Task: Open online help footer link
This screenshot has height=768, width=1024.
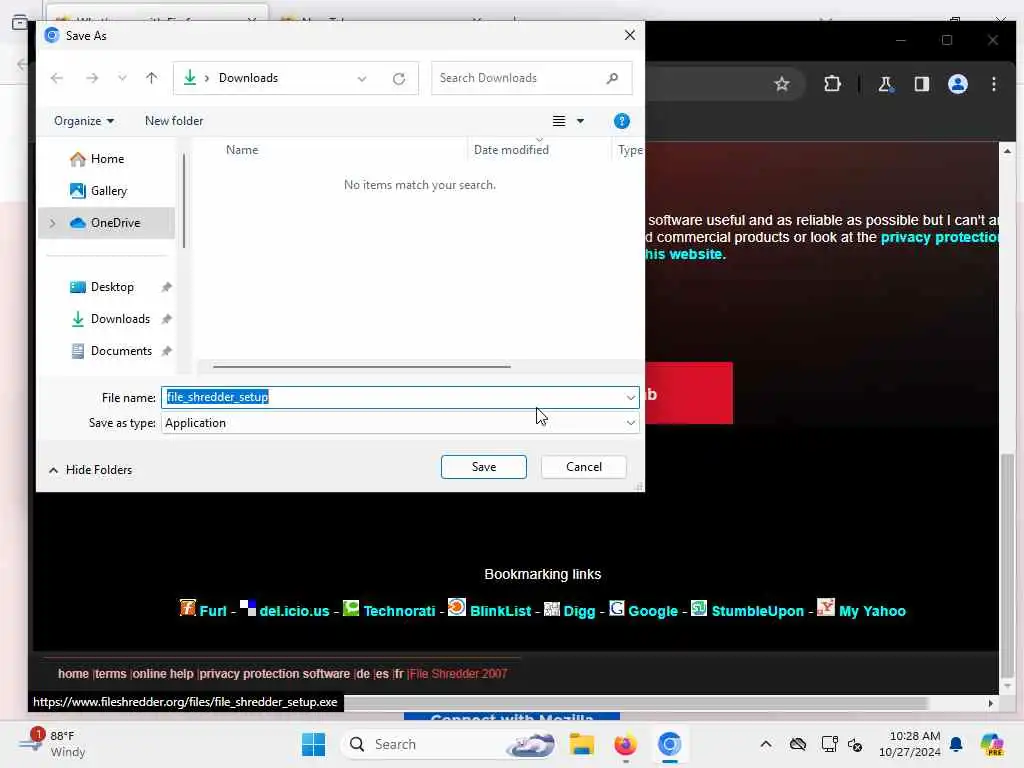Action: tap(163, 673)
